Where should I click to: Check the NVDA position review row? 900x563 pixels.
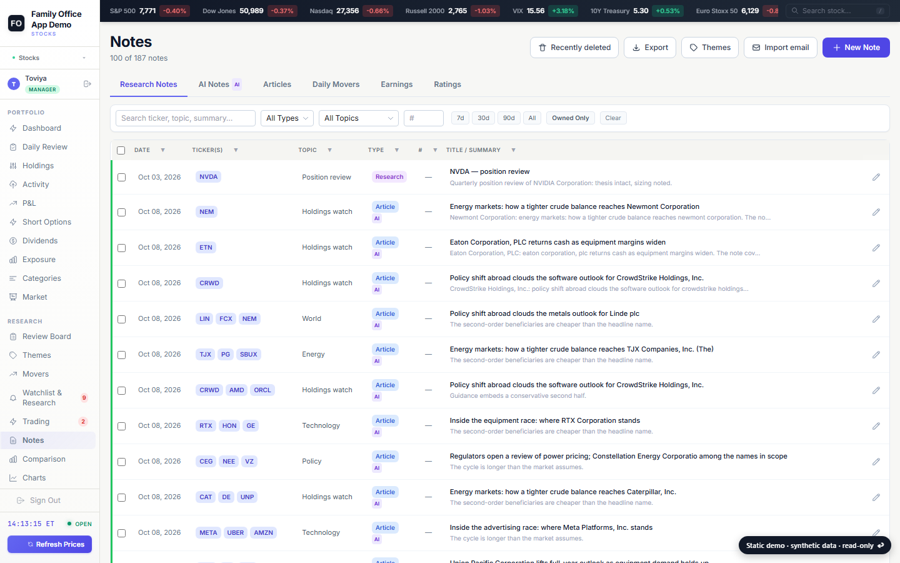point(121,177)
